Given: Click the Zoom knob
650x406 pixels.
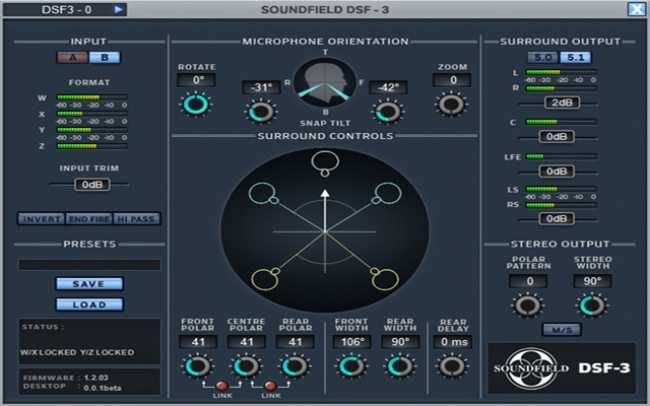Looking at the screenshot, I should 451,105.
